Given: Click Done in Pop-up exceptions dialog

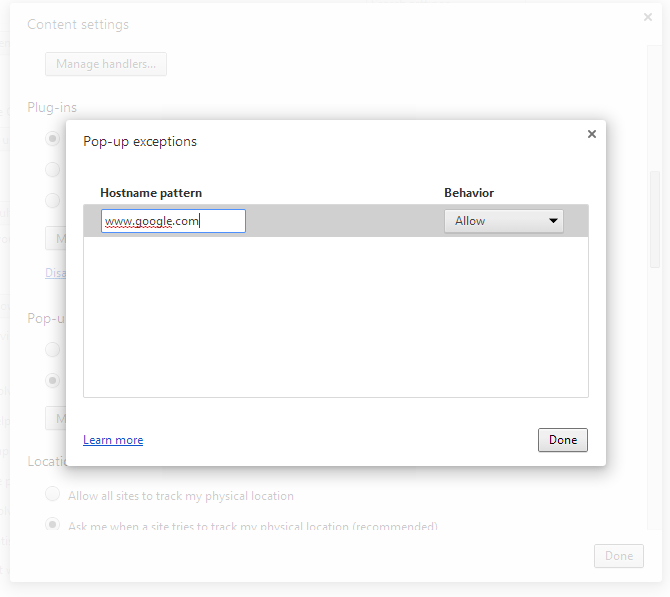Looking at the screenshot, I should [x=563, y=440].
